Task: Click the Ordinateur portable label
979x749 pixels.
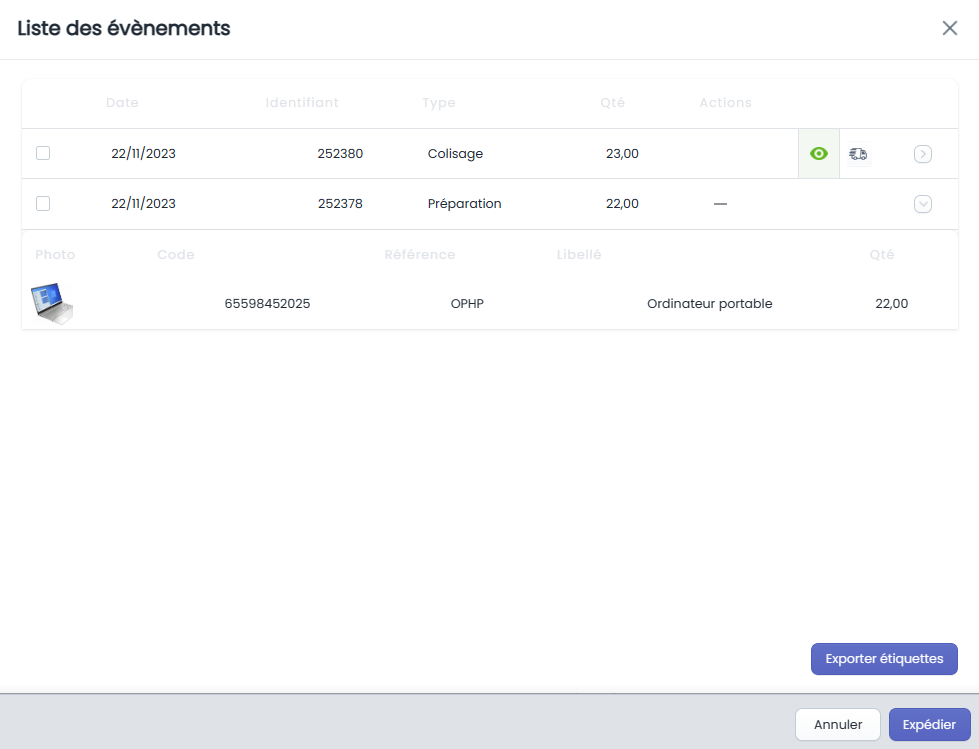Action: point(709,303)
